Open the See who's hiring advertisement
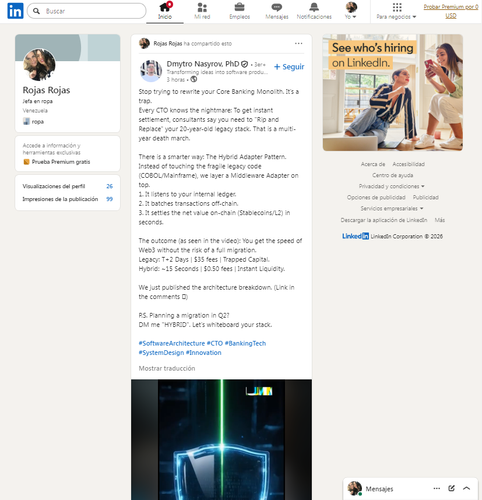This screenshot has height=500, width=482. (393, 92)
